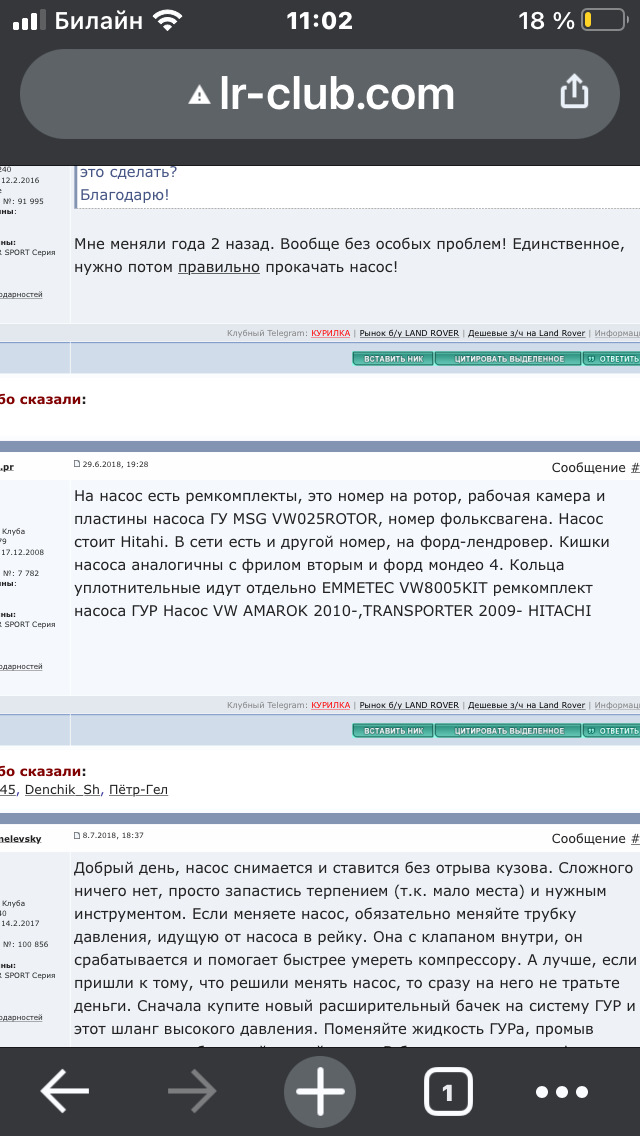Viewport: 640px width, 1136px height.
Task: Open the КУРИЛКА Telegram link under the first post
Action: coord(330,333)
